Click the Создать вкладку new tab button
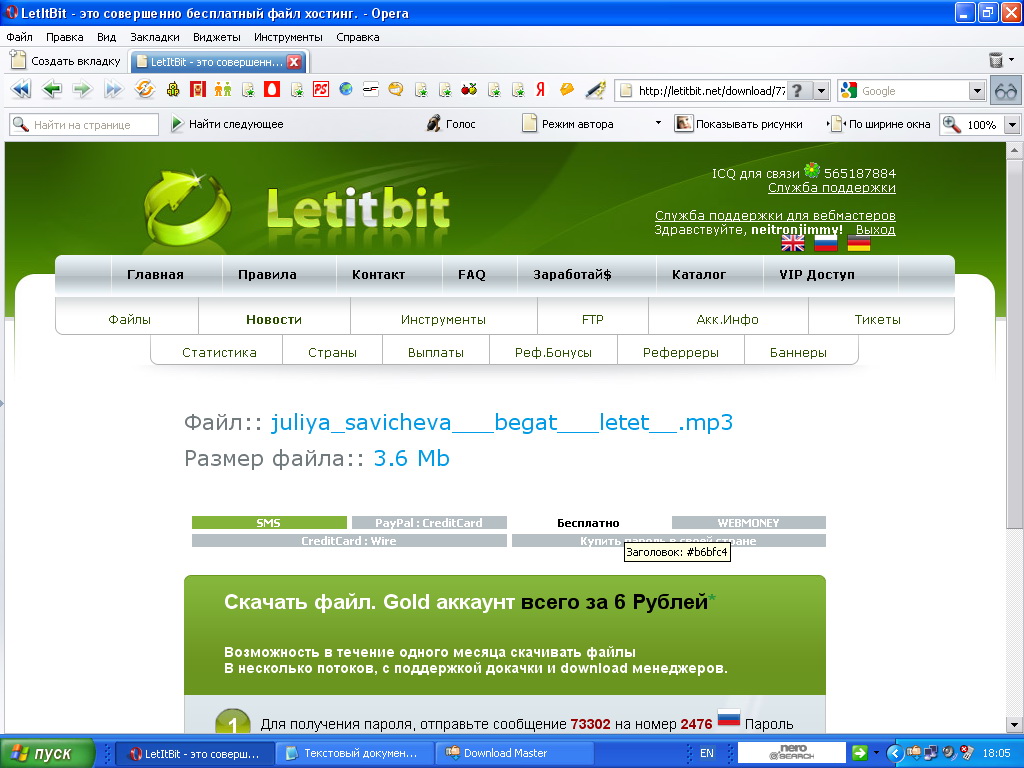The image size is (1024, 768). pos(66,61)
